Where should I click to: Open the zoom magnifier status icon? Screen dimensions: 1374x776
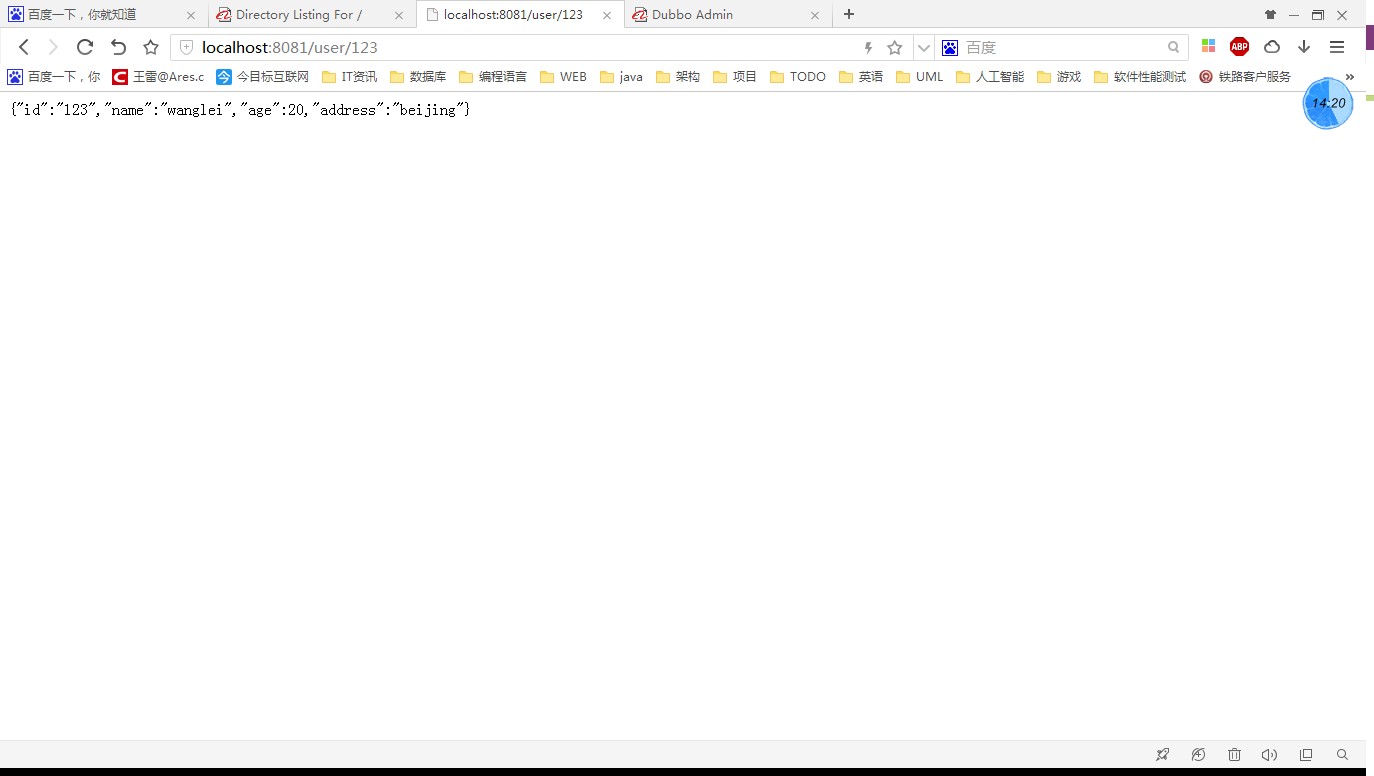click(1342, 755)
